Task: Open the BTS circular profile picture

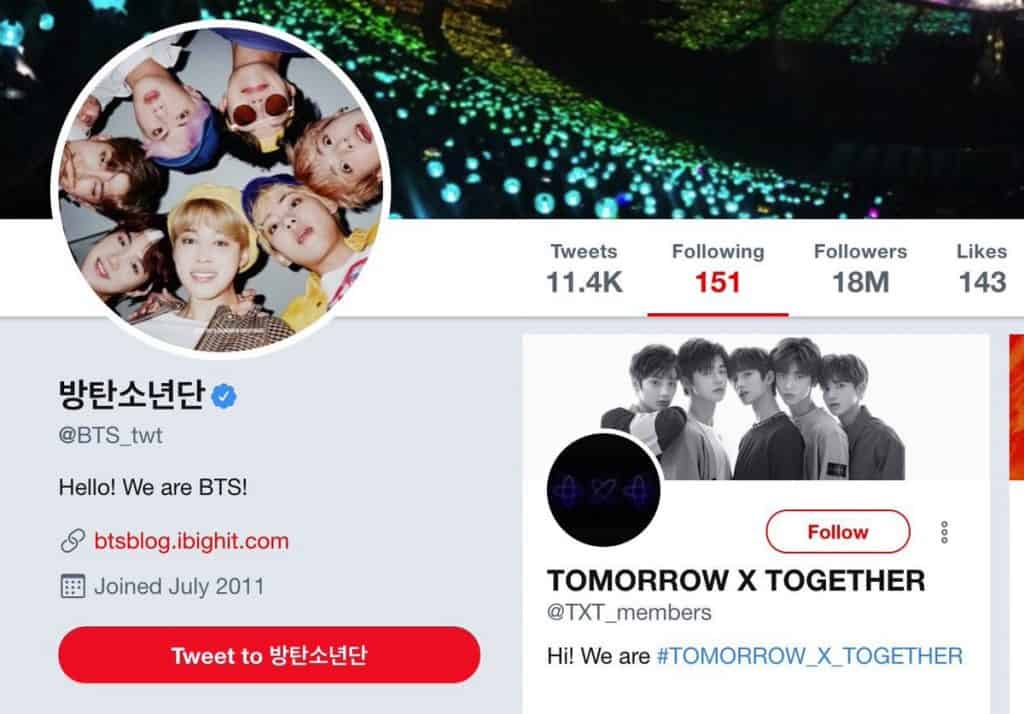Action: [x=221, y=189]
